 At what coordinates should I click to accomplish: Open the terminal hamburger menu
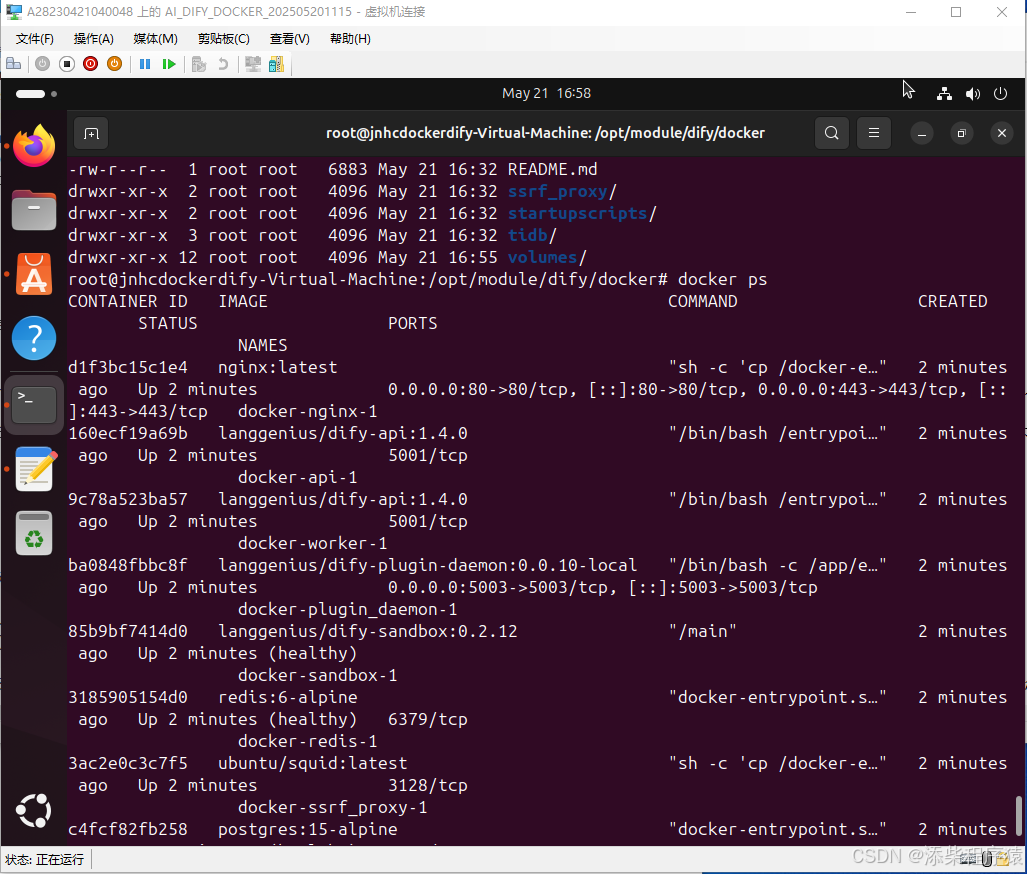pos(874,133)
